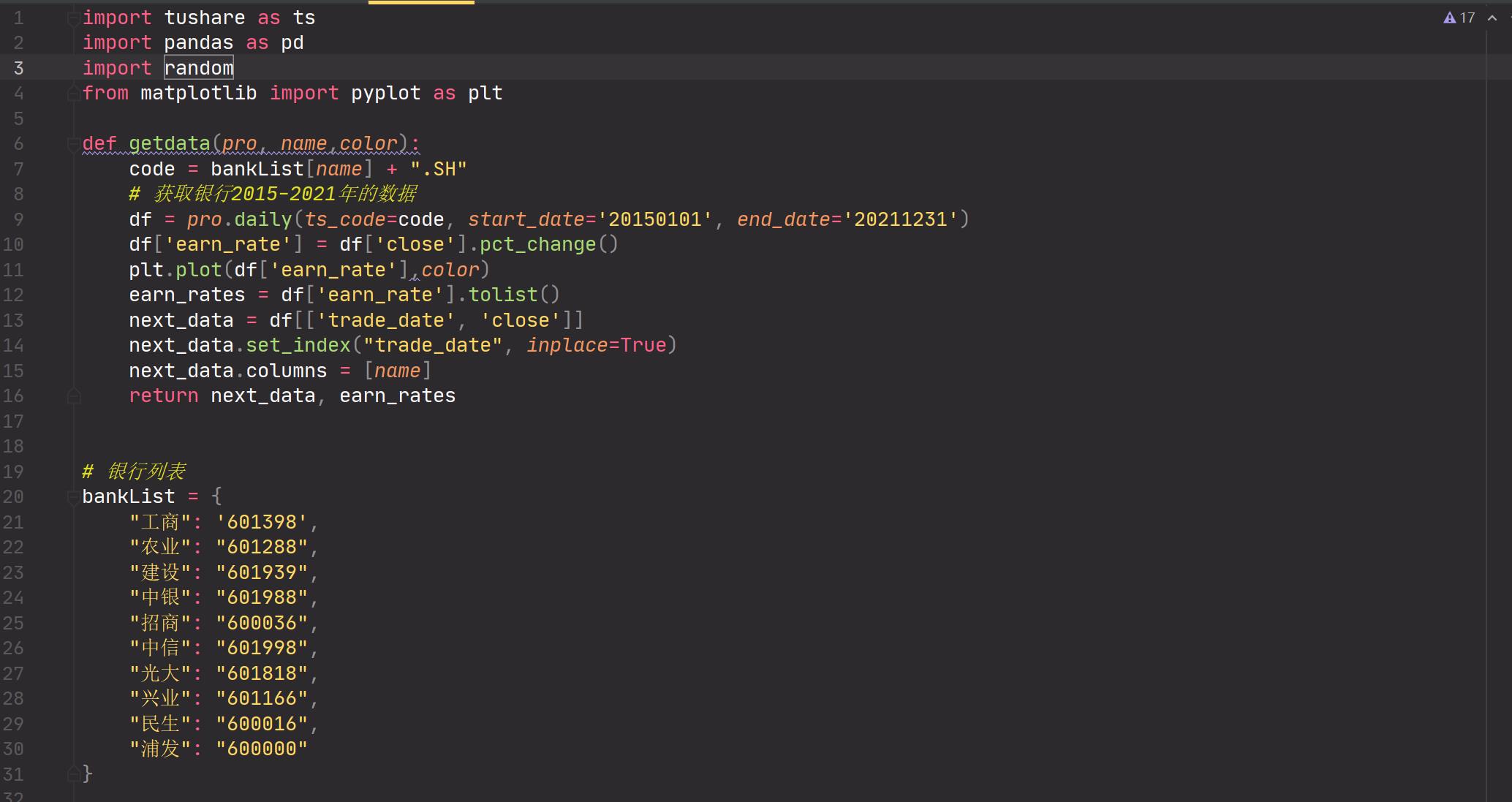Click 'earn_rates' variable on line 12

187,295
